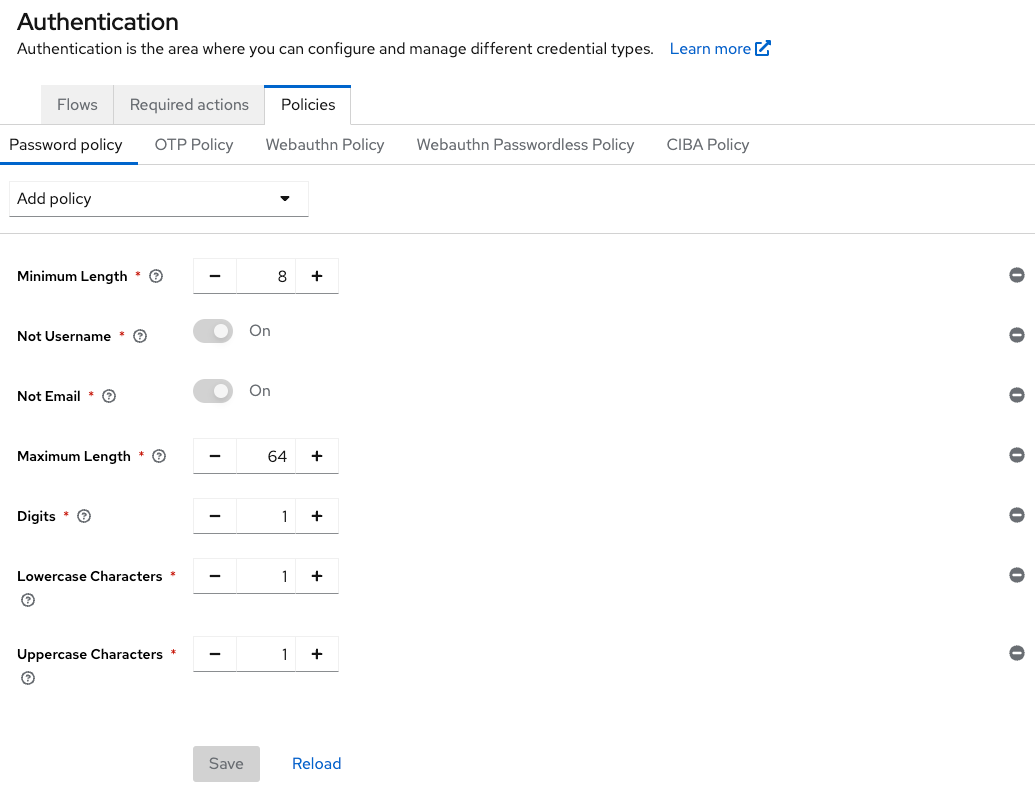Increase Digits using the plus stepper

pyautogui.click(x=317, y=516)
